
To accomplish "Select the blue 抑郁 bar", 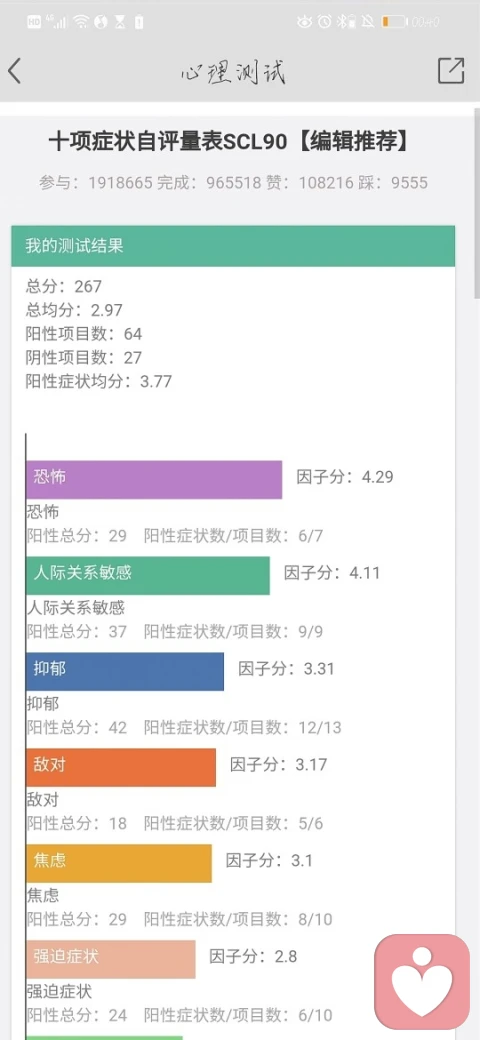I will [125, 671].
